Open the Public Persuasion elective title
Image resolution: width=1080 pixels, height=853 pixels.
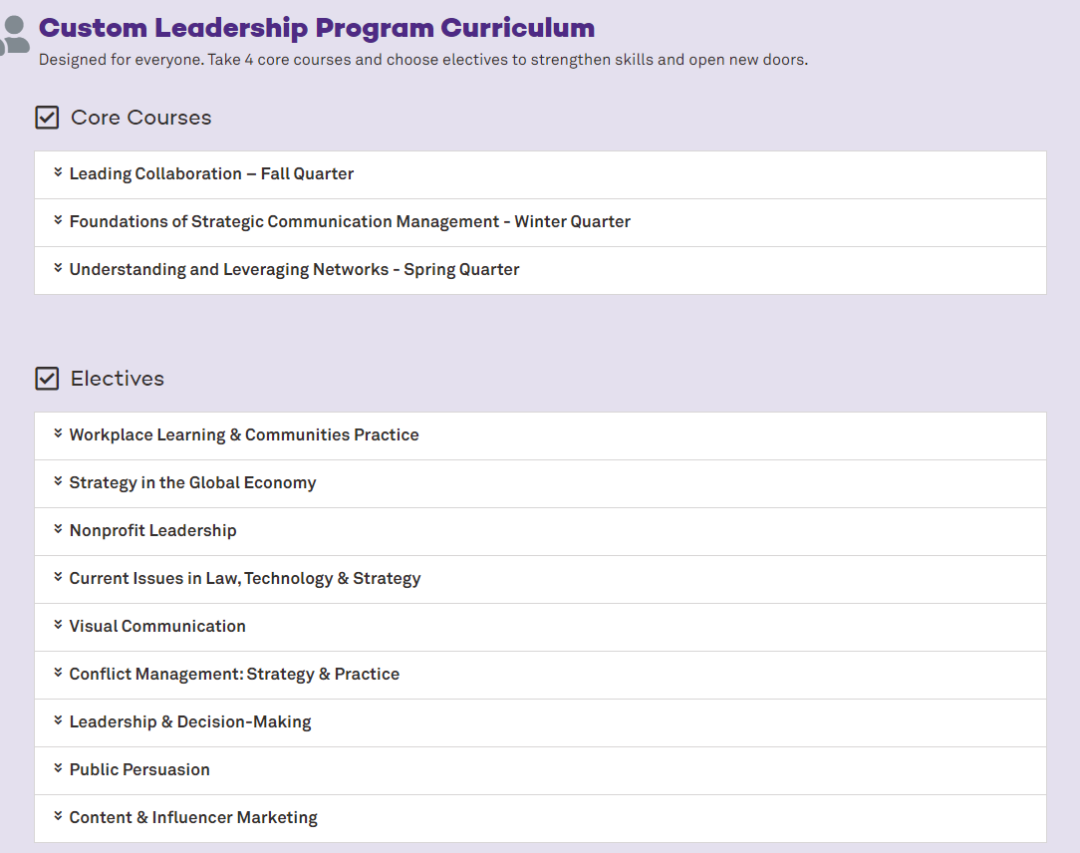tap(139, 770)
